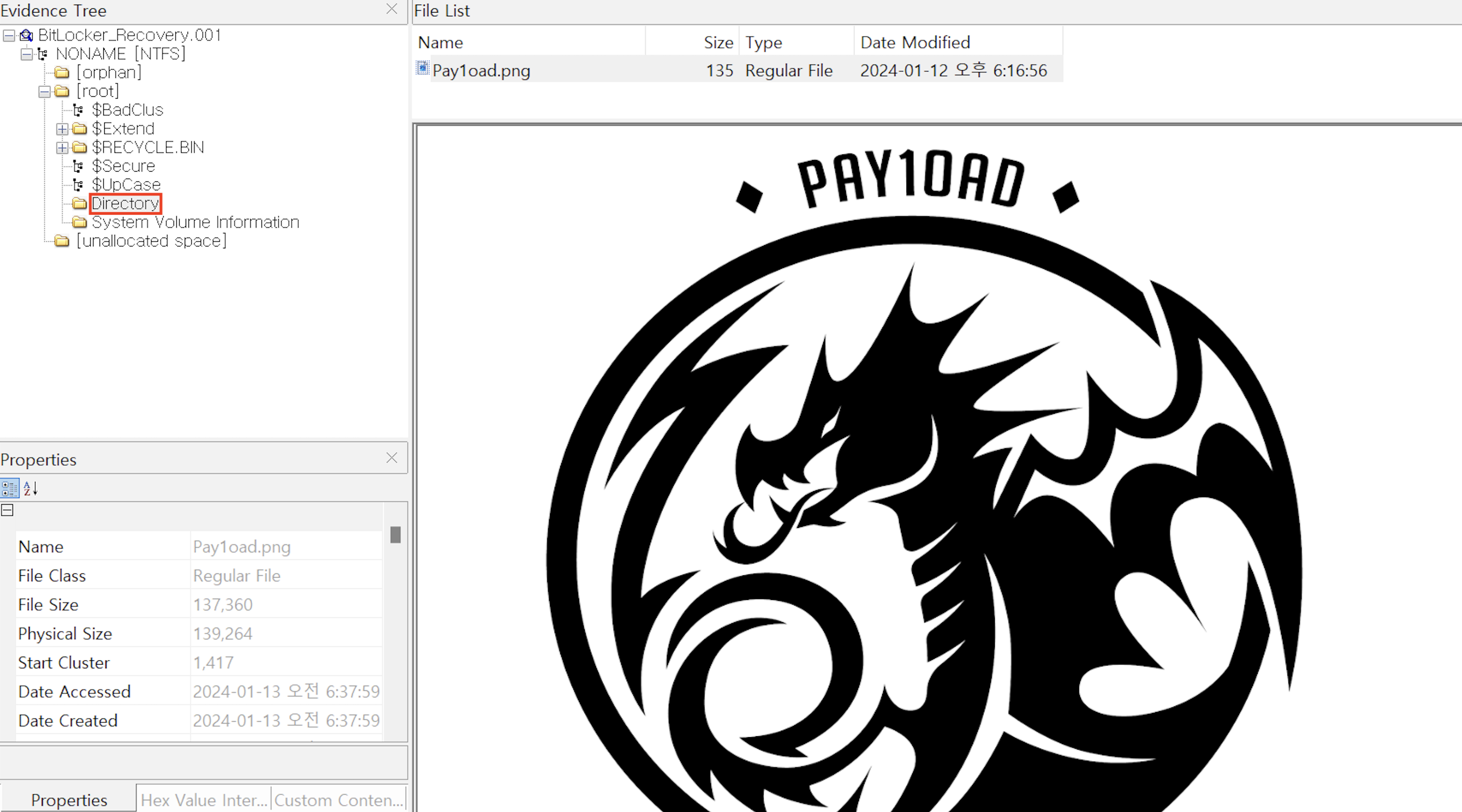This screenshot has height=812, width=1462.
Task: Close the Evidence Tree panel
Action: (x=392, y=9)
